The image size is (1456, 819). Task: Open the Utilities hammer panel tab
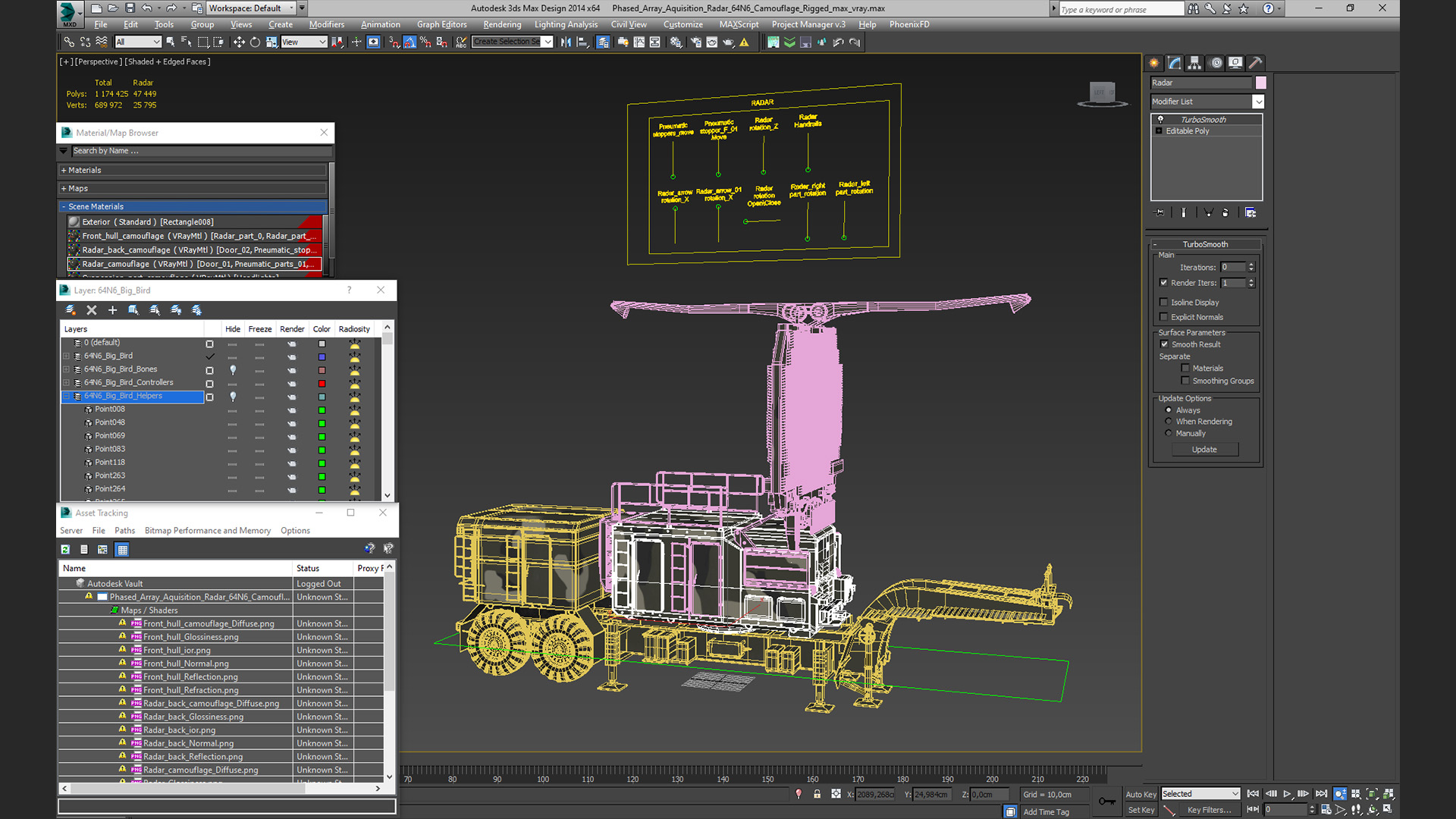click(1255, 63)
